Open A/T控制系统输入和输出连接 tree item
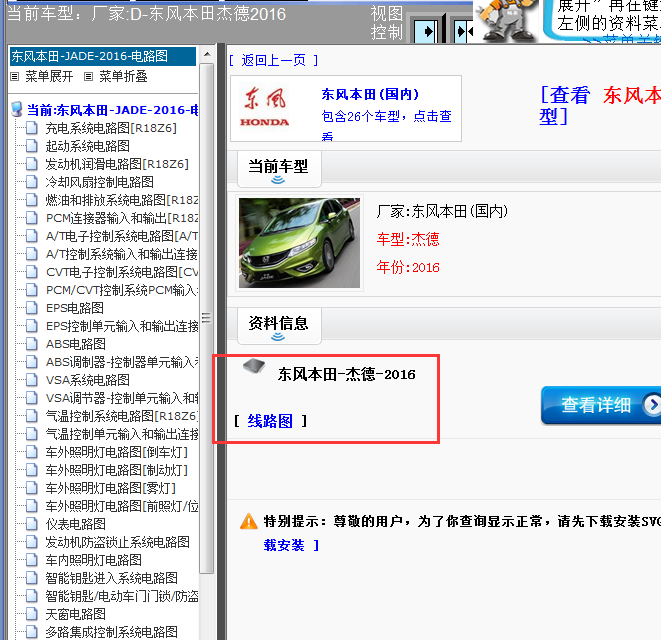This screenshot has height=640, width=661. (x=122, y=254)
